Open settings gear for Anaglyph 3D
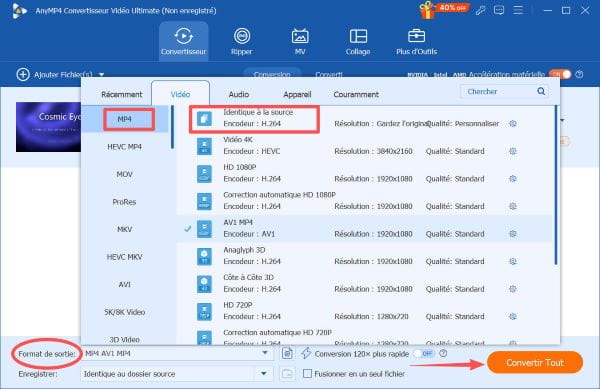 (x=513, y=261)
